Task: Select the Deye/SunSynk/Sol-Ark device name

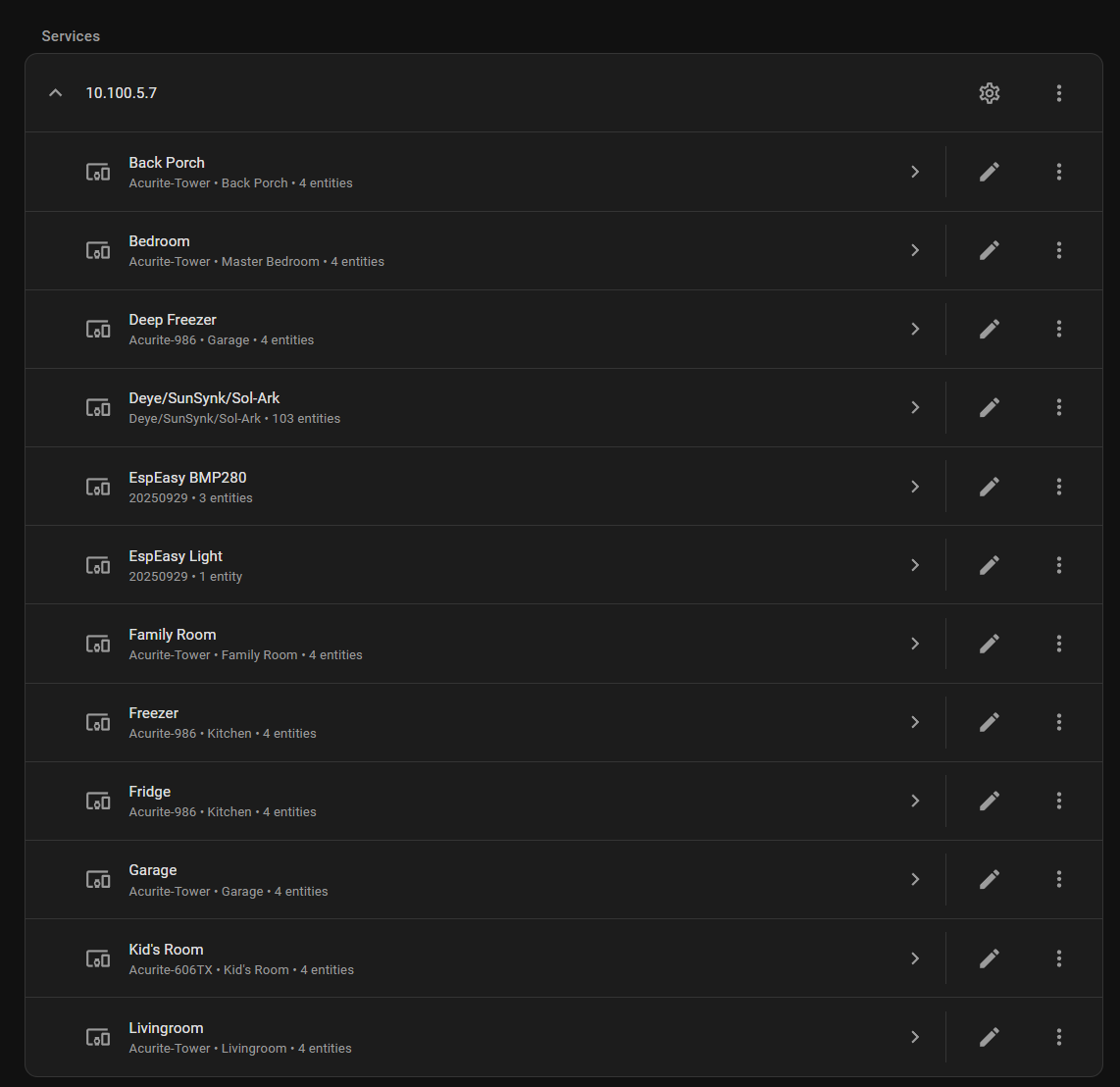Action: tap(204, 398)
